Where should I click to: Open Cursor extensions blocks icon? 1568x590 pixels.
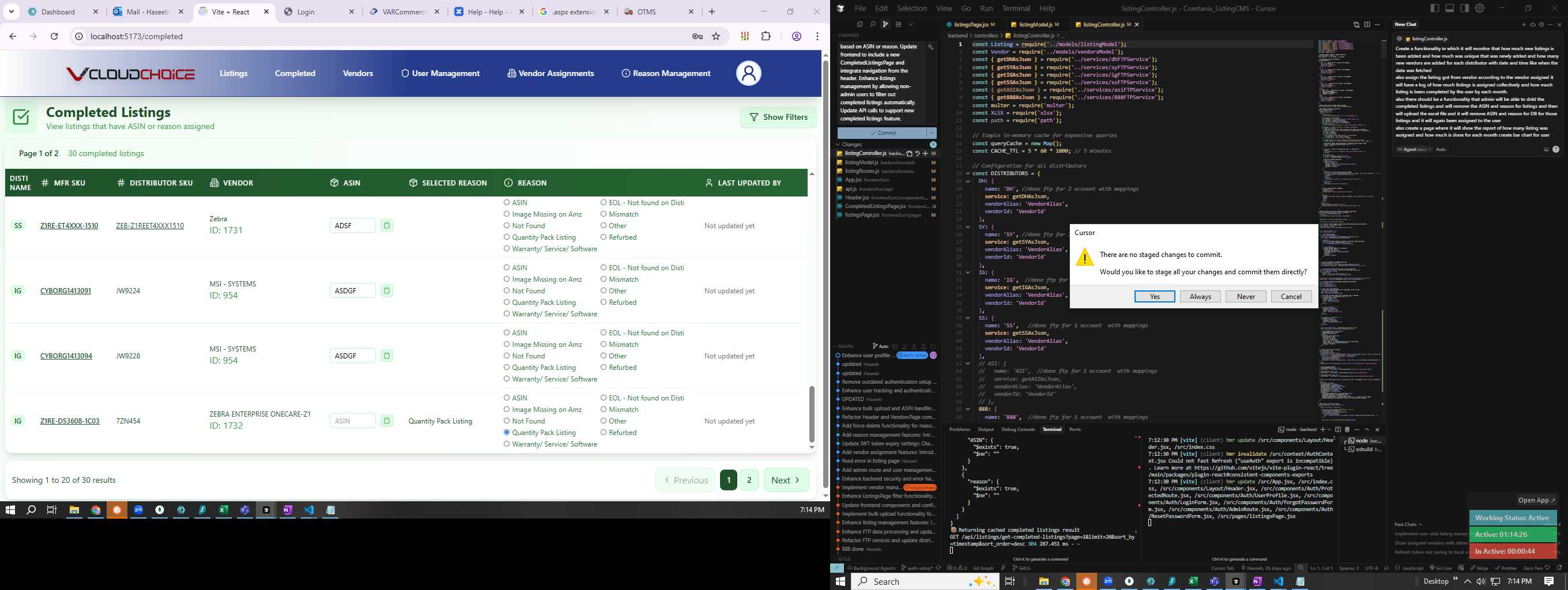[x=899, y=24]
